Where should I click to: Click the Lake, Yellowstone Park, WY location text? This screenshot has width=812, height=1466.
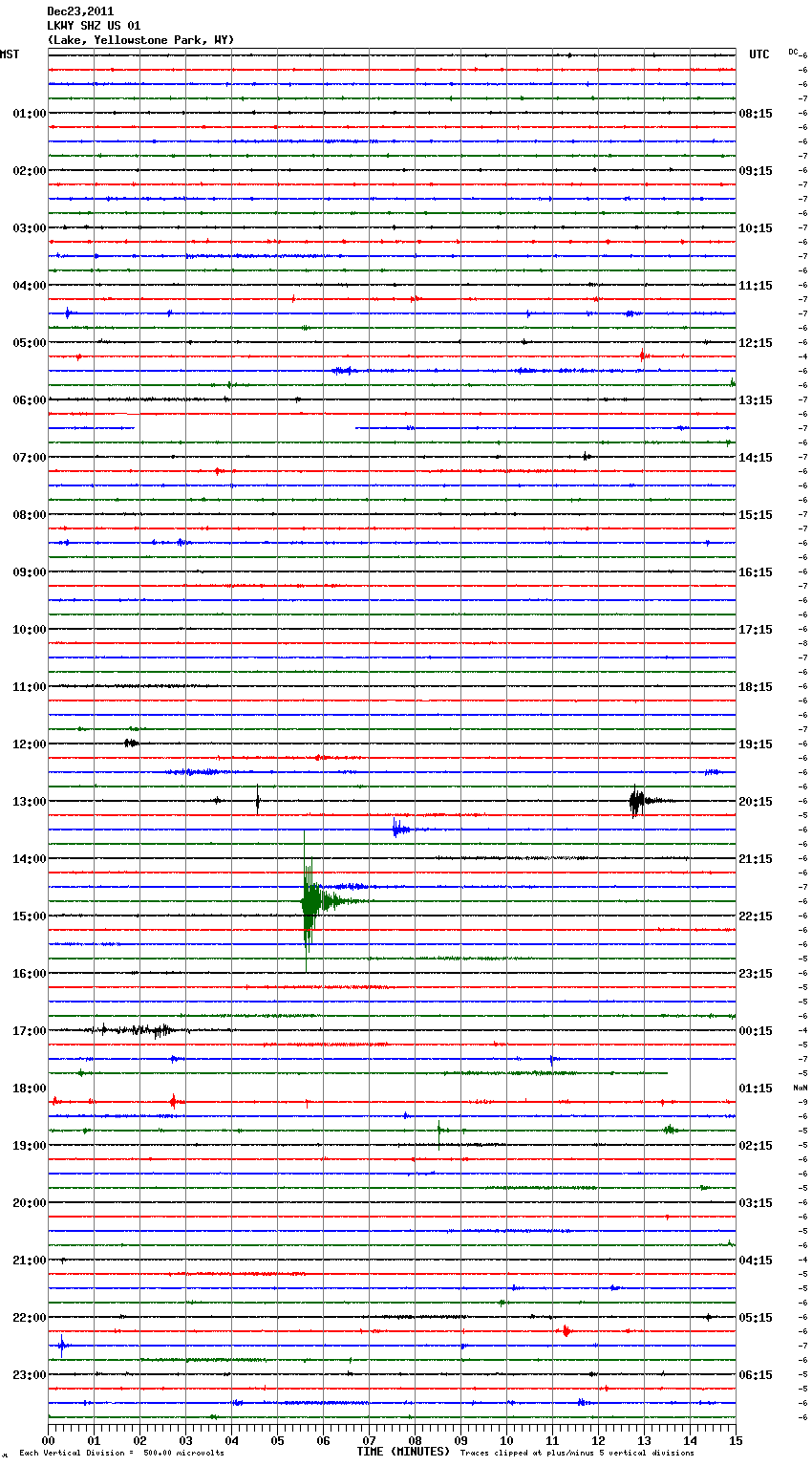coord(140,40)
